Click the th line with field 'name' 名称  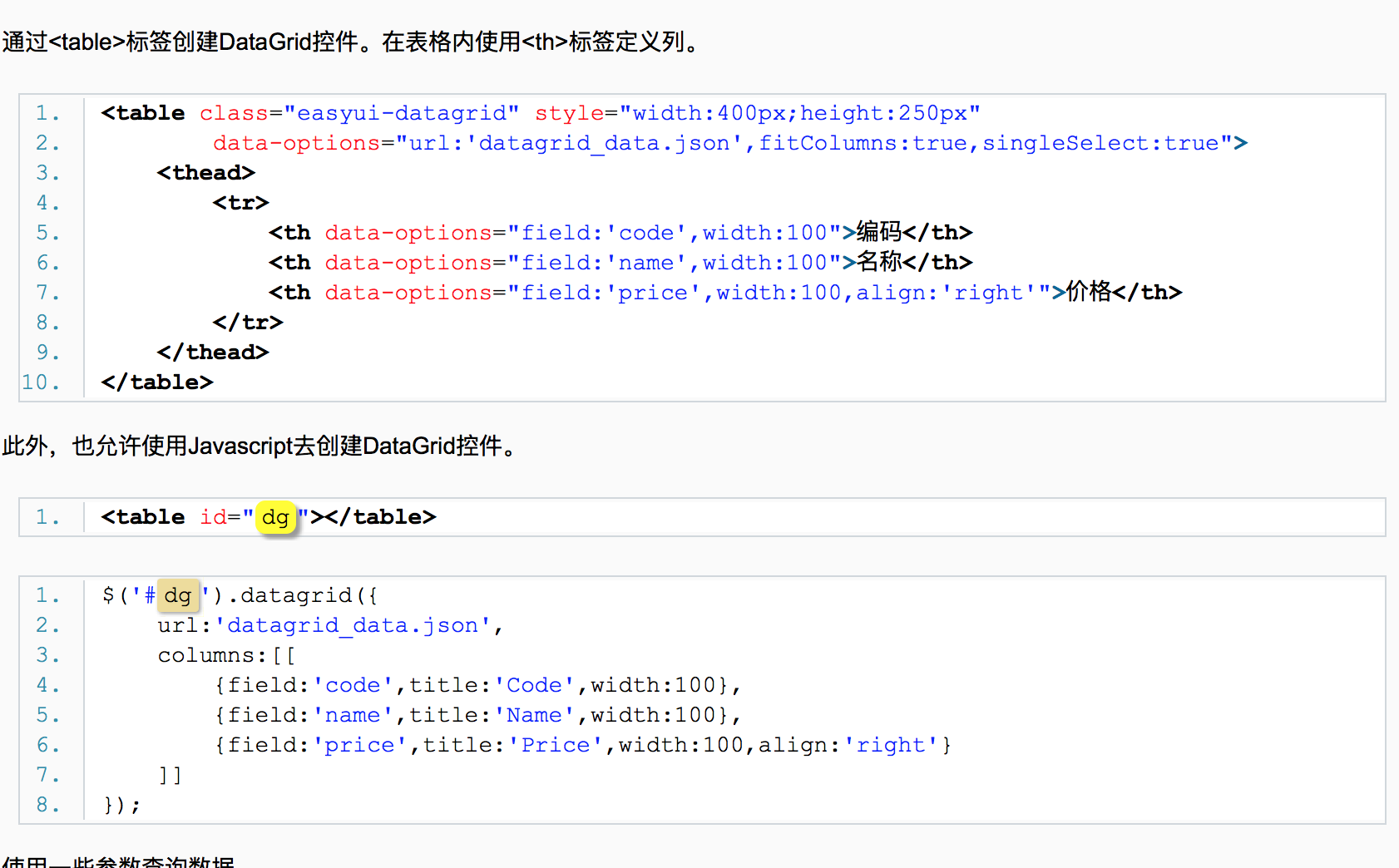(620, 263)
